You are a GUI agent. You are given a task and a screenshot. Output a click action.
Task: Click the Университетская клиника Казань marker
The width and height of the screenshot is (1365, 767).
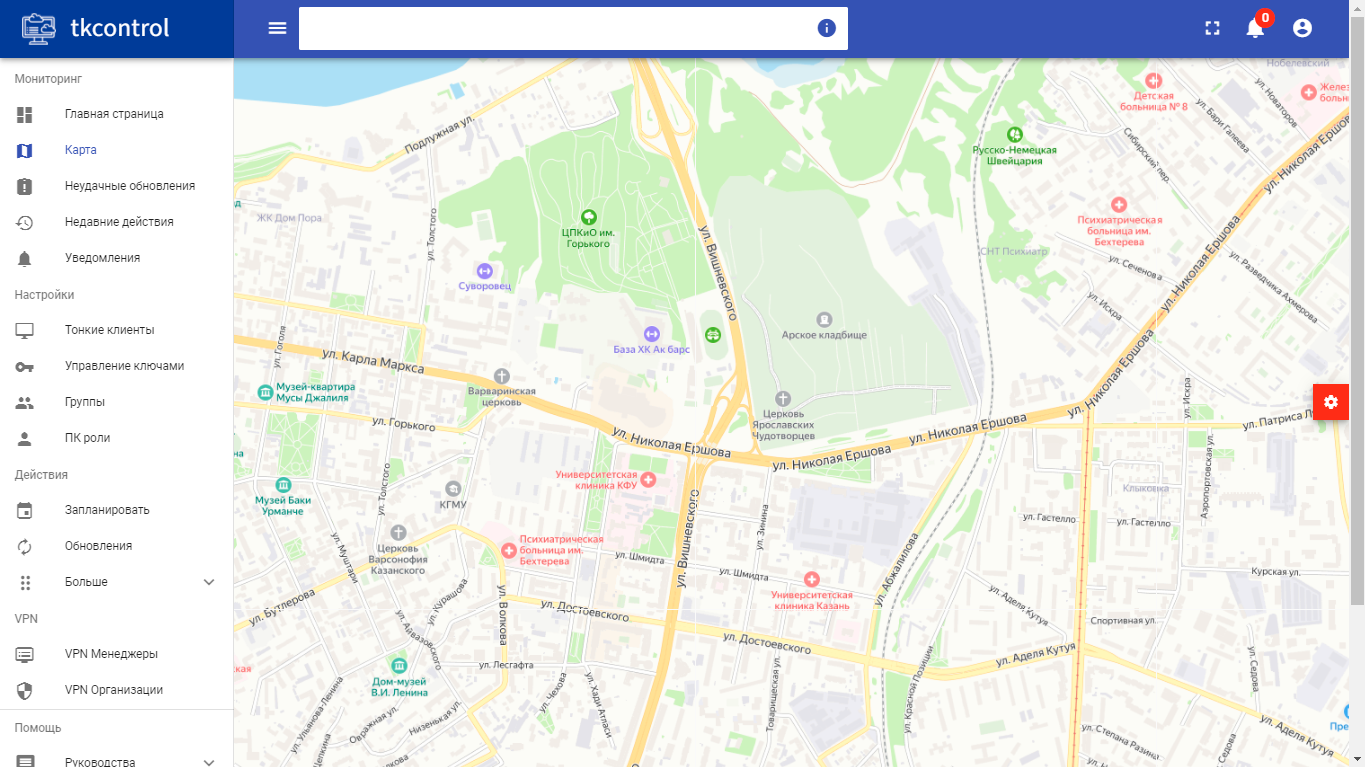tap(812, 579)
